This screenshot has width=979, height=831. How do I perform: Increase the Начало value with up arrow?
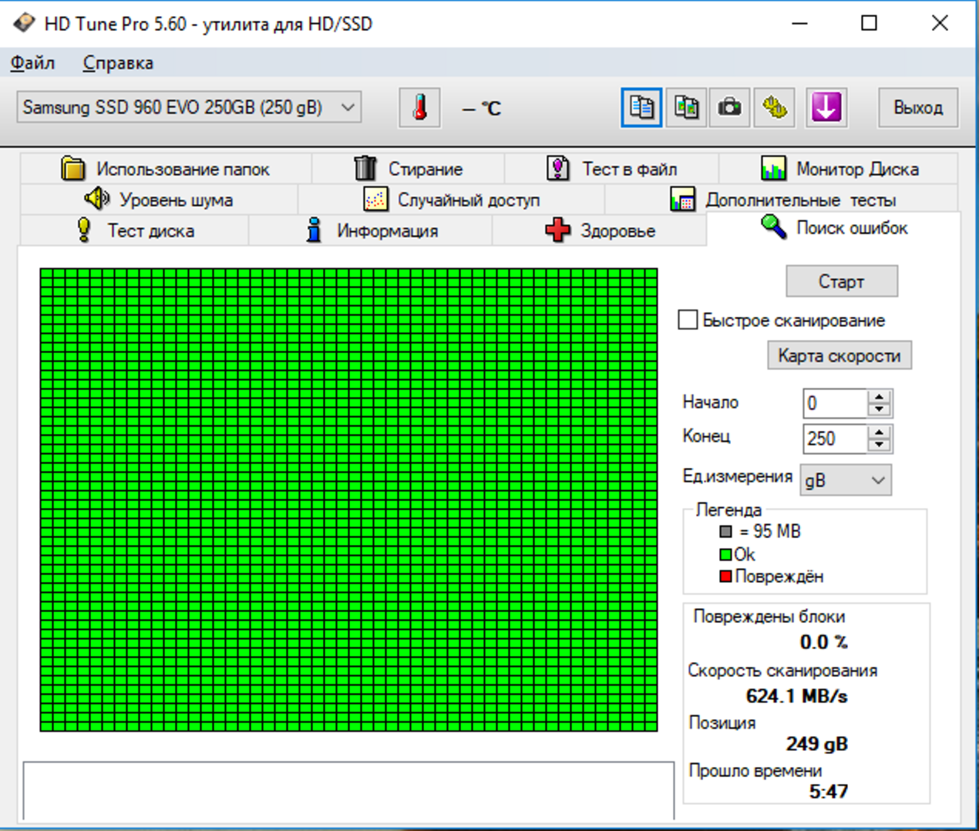coord(879,397)
